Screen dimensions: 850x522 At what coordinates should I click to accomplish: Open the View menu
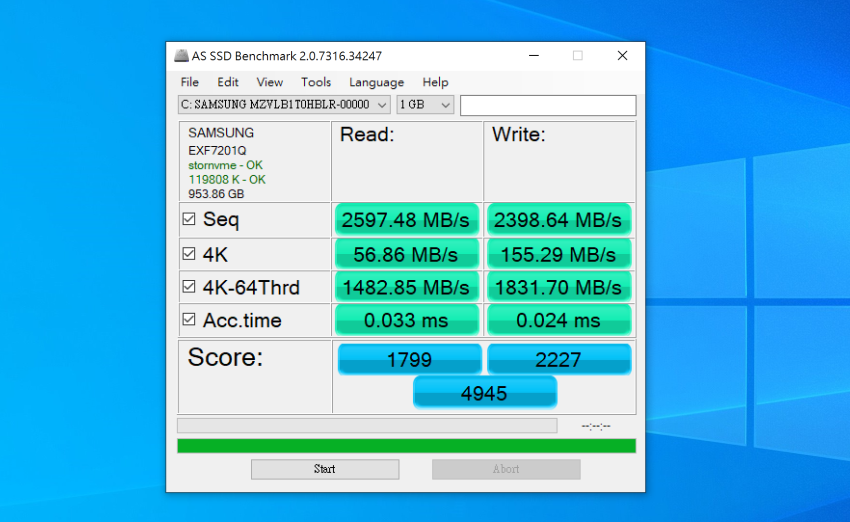click(269, 82)
